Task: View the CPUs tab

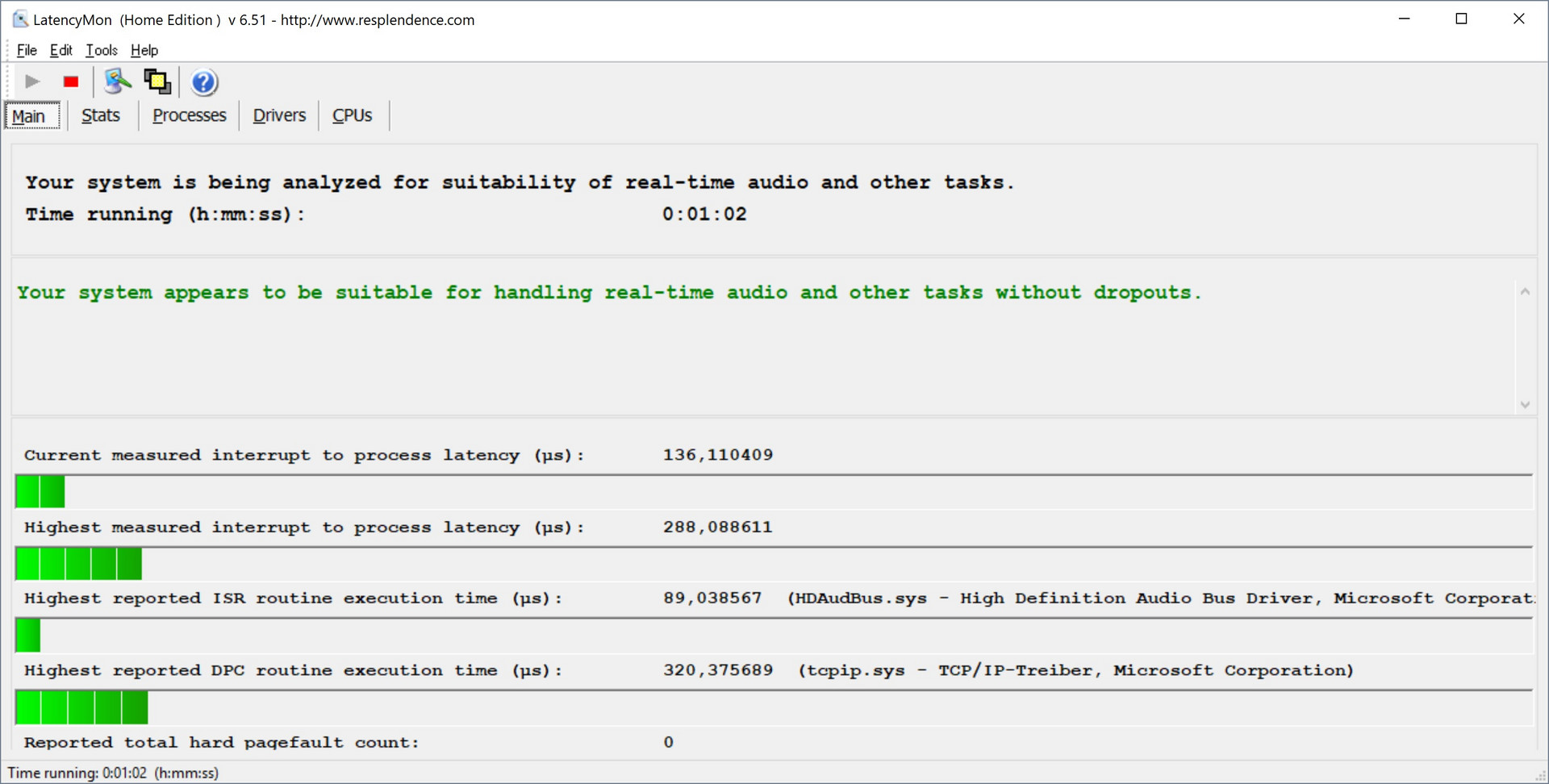Action: pos(353,115)
